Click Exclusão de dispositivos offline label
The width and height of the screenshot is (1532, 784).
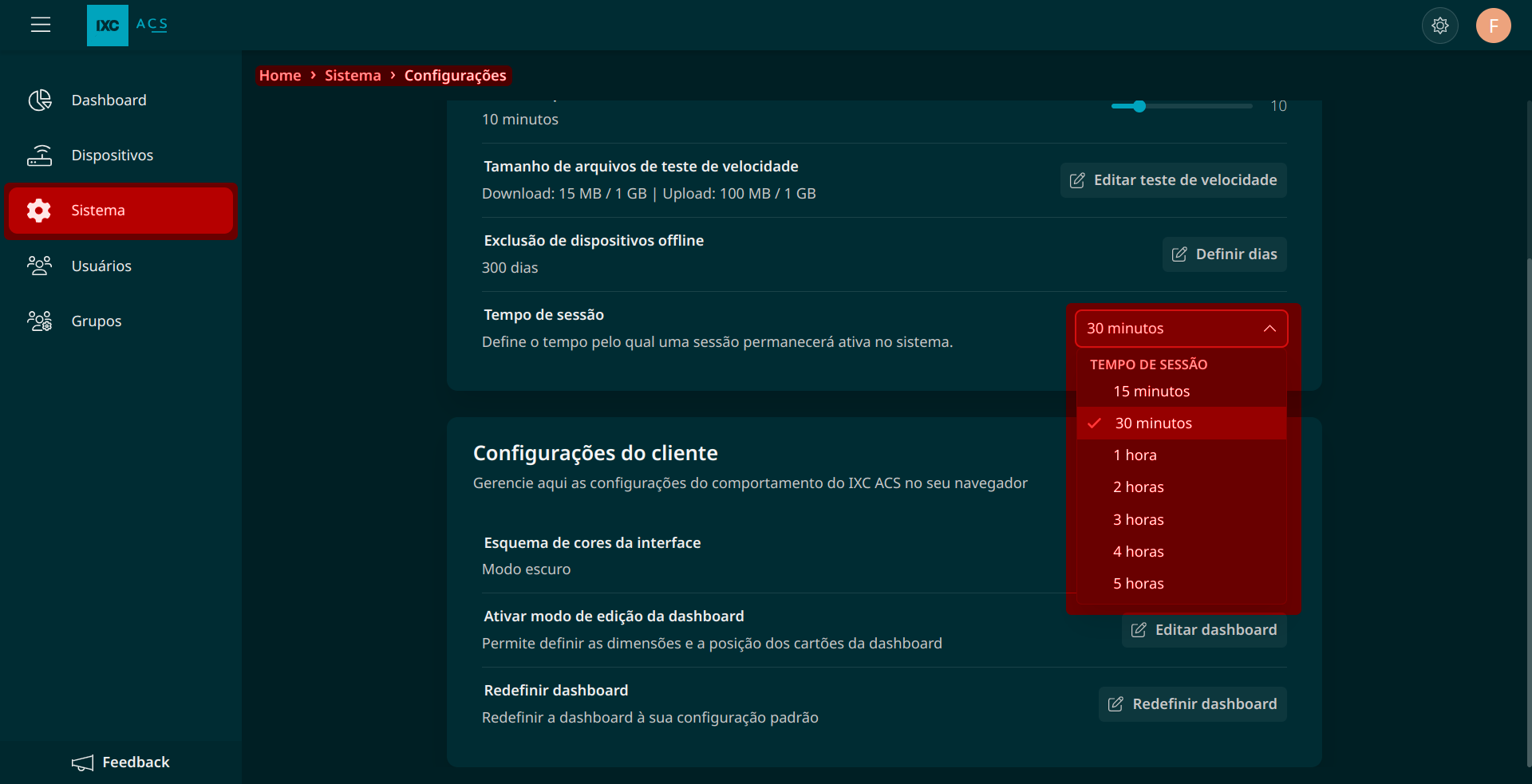click(594, 241)
